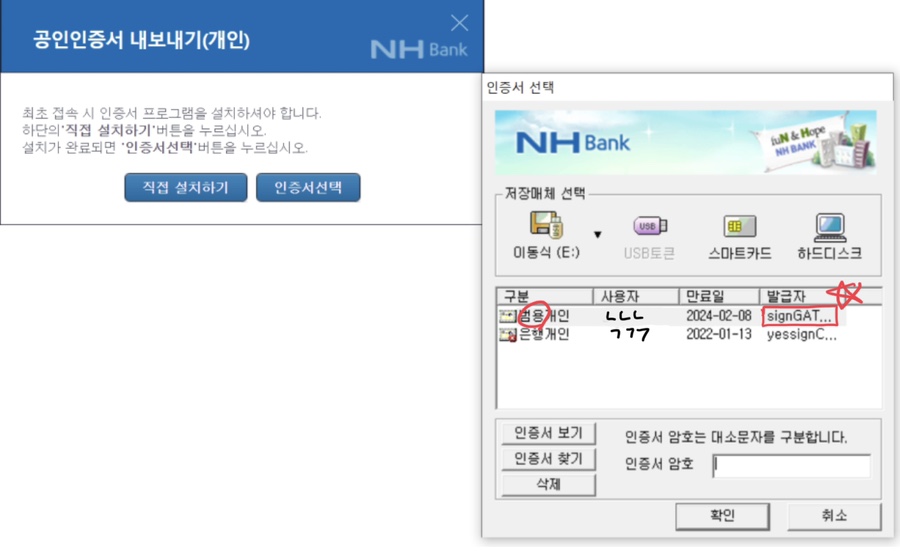Click the 2024-02-08 expiry date cell
The height and width of the screenshot is (552, 900).
point(719,316)
